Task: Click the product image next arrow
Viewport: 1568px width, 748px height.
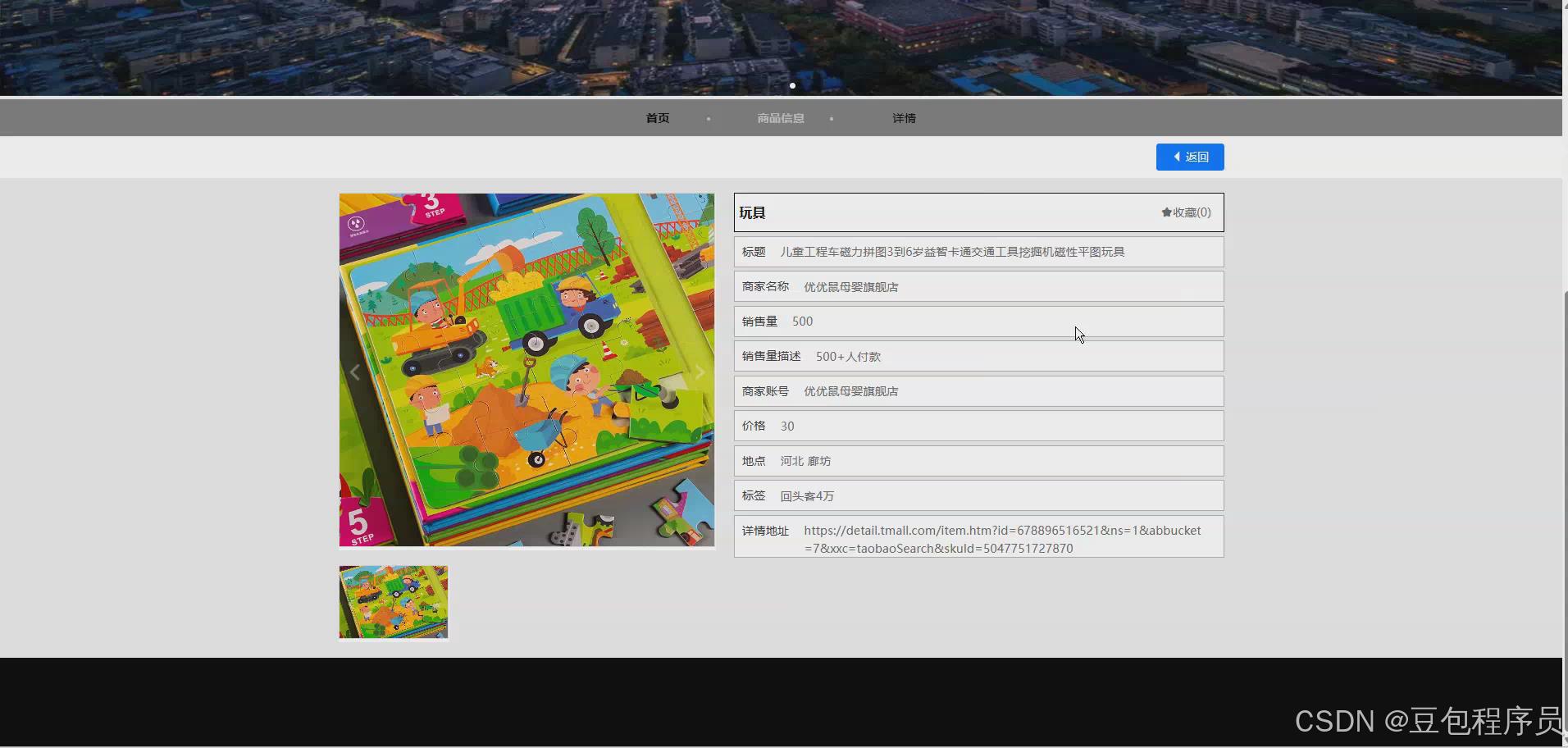Action: (x=700, y=372)
